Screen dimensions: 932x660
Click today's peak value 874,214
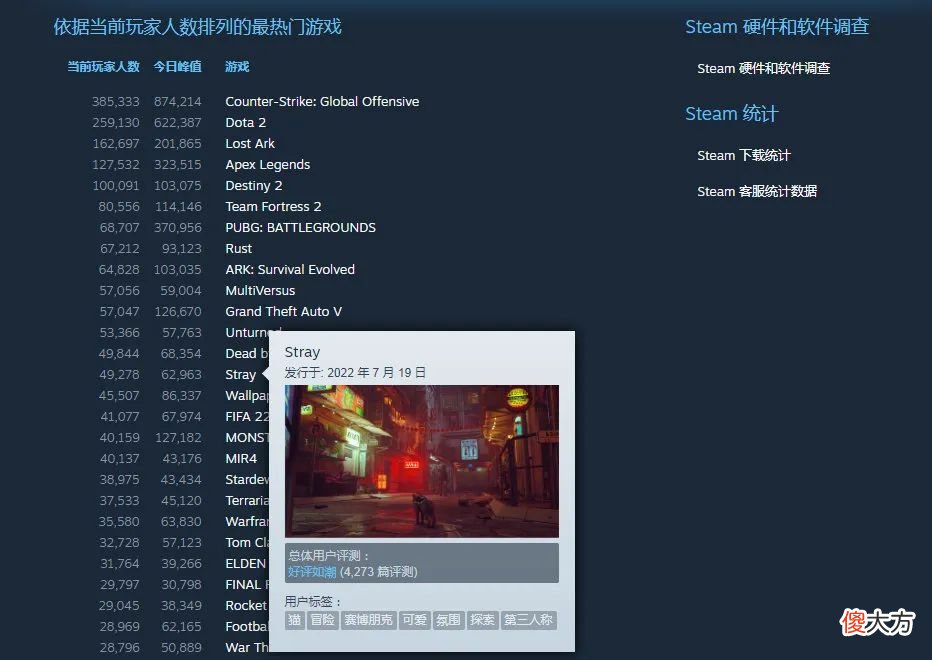coord(178,102)
